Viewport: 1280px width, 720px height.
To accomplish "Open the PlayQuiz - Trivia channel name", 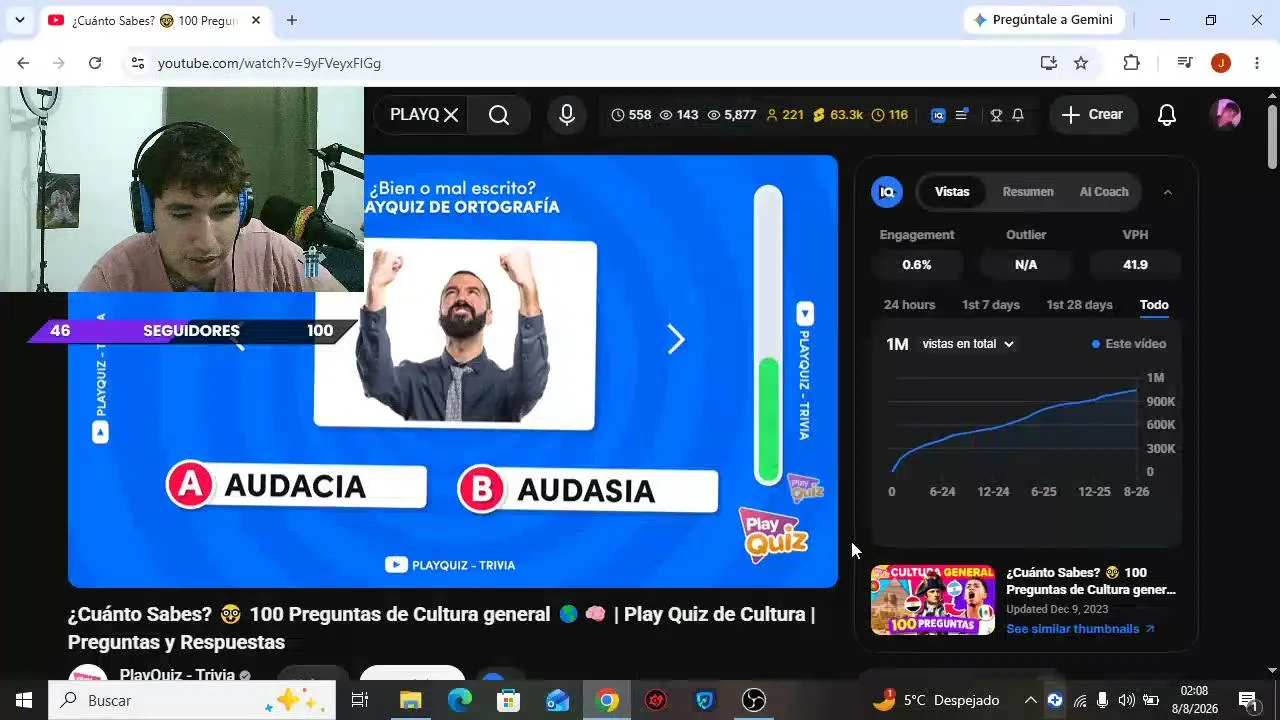I will pyautogui.click(x=177, y=675).
